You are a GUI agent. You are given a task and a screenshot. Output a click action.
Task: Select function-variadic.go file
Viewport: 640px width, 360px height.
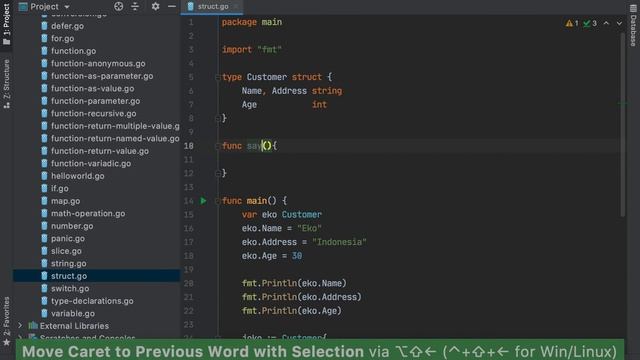pyautogui.click(x=91, y=164)
